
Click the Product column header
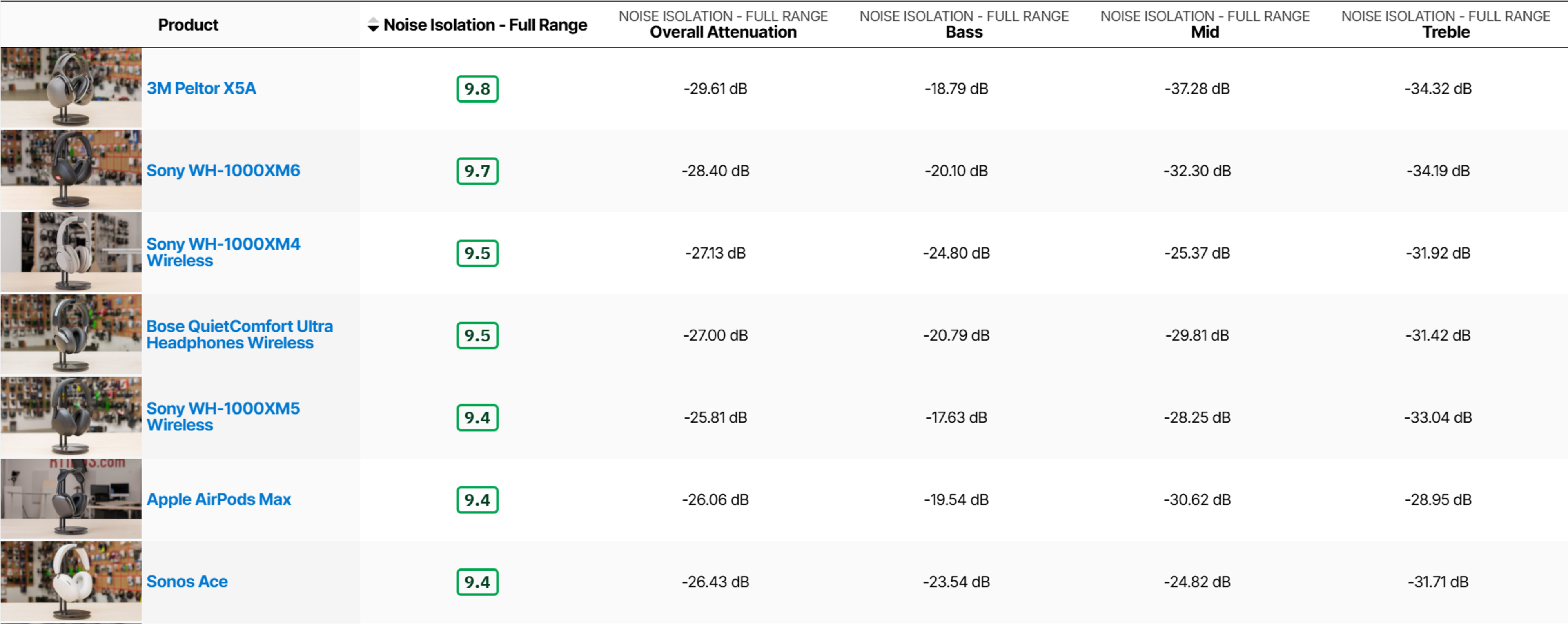pos(188,25)
